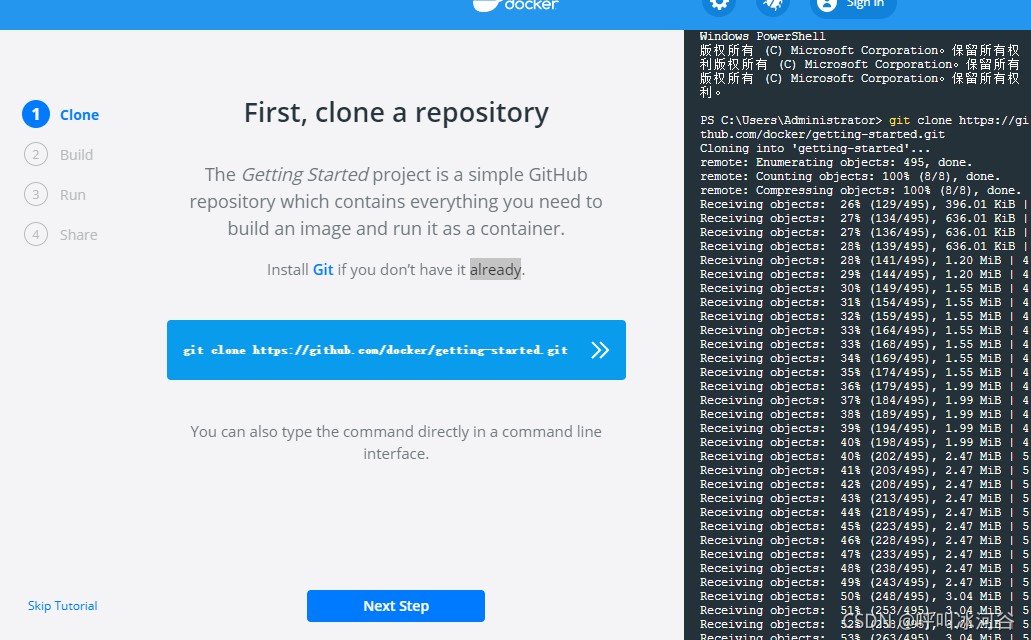This screenshot has height=640, width=1031.
Task: Click the italic 'Getting Started' project name
Action: coord(304,174)
